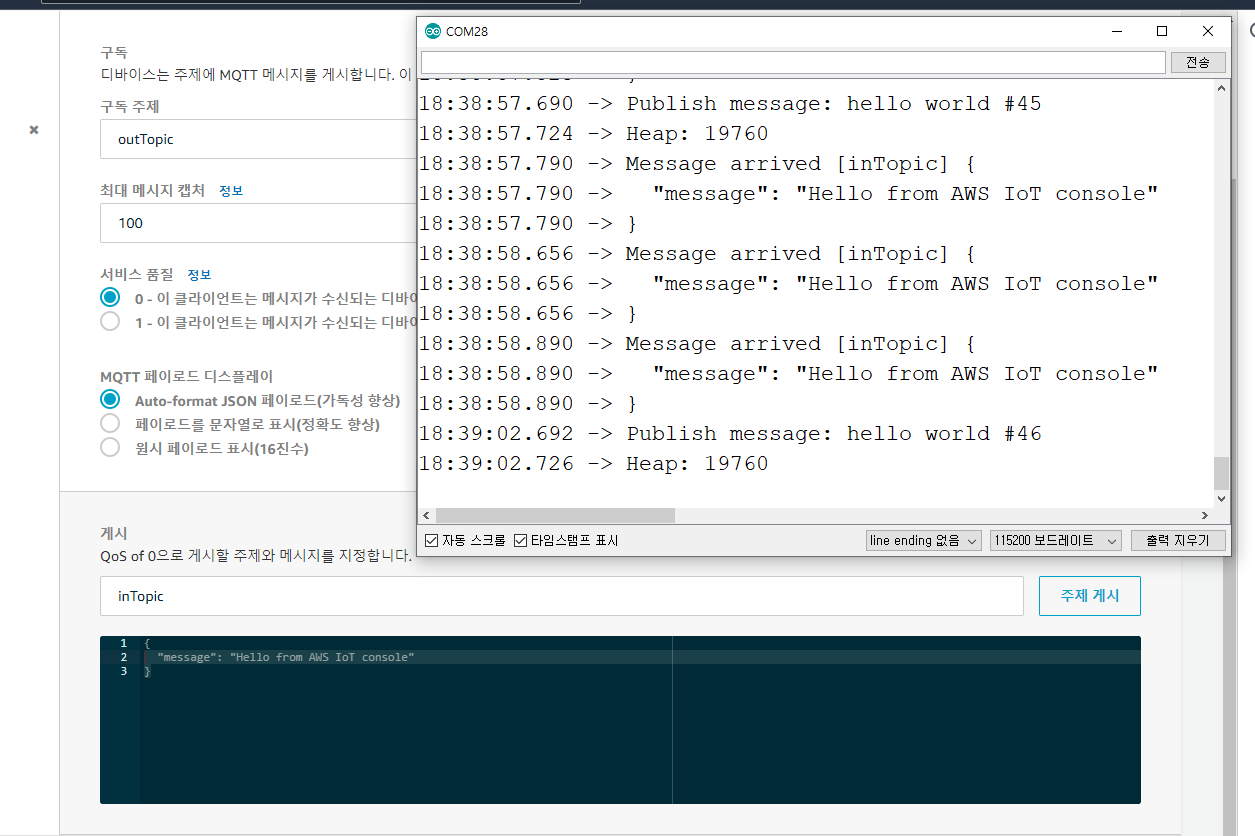Open 정보 link next to 최대 메시지 캡처
The height and width of the screenshot is (836, 1255).
coord(231,190)
